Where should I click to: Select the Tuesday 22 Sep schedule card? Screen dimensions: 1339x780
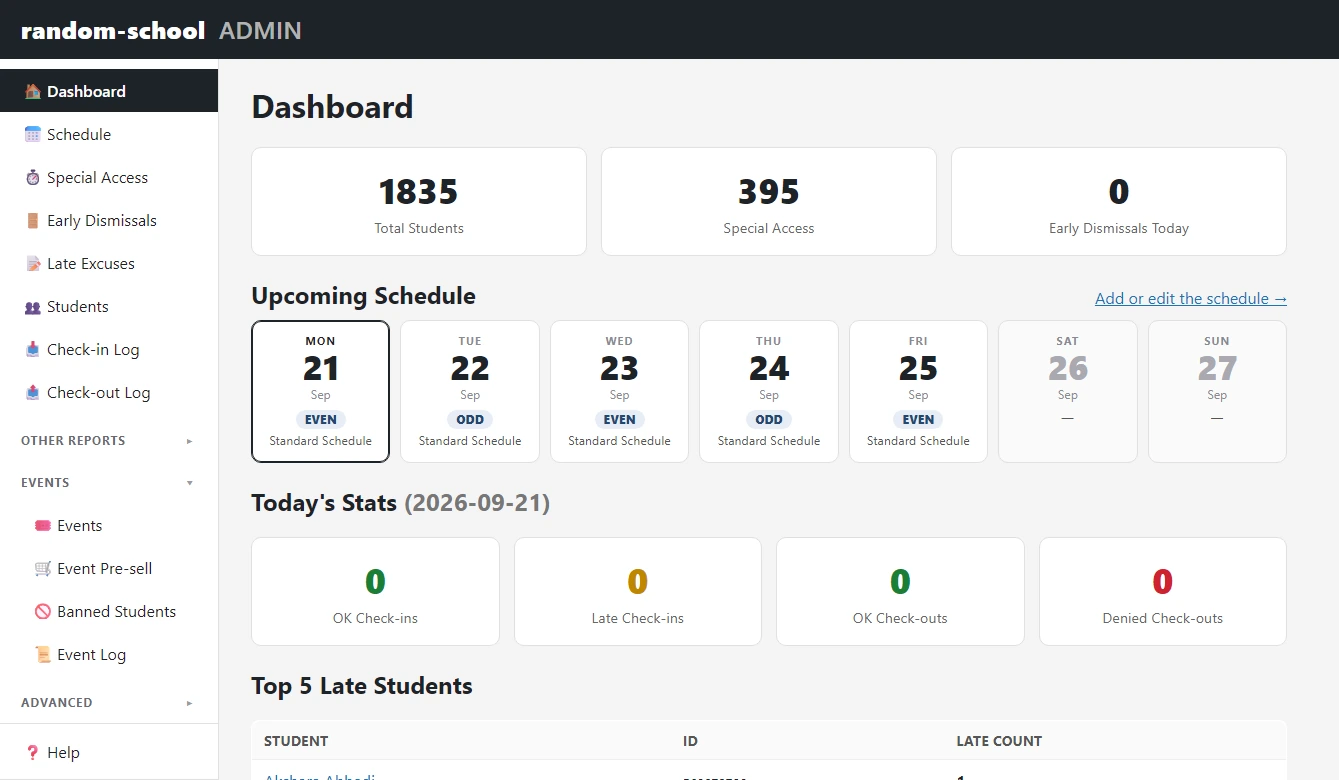(x=470, y=391)
